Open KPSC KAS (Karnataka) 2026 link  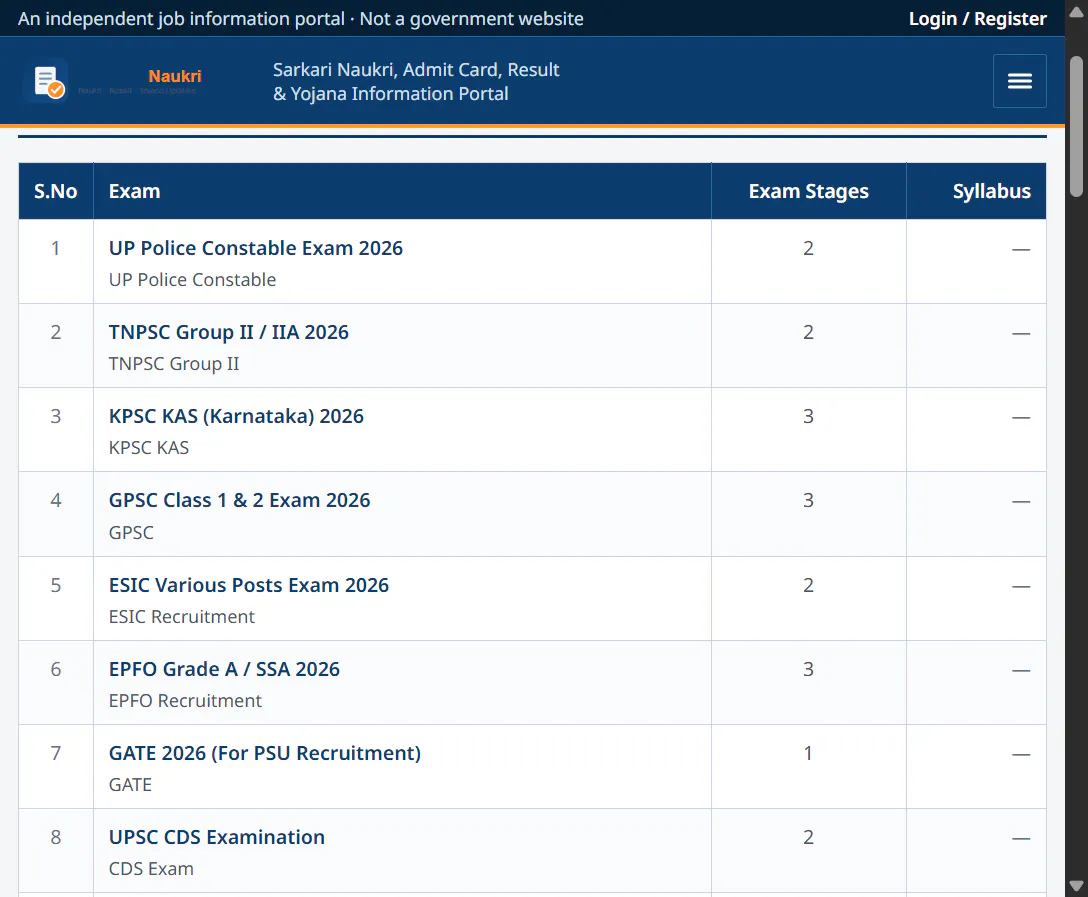[x=236, y=416]
